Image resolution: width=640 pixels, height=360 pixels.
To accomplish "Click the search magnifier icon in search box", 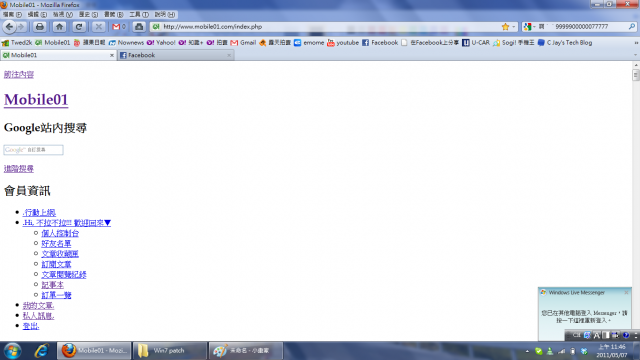I will [632, 27].
